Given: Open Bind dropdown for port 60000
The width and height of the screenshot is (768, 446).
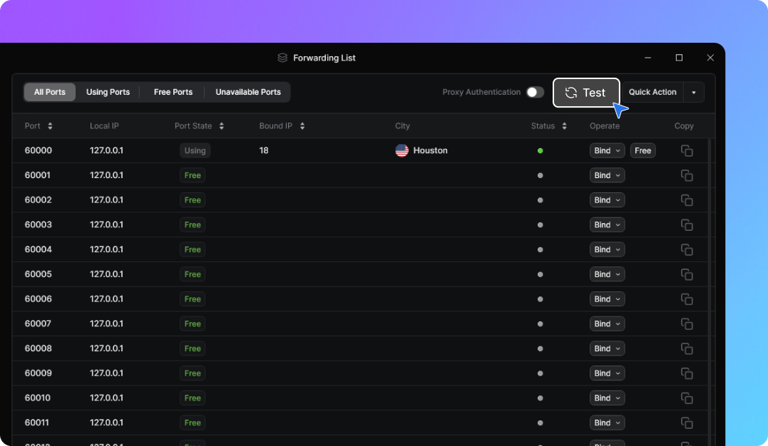Looking at the screenshot, I should (607, 151).
